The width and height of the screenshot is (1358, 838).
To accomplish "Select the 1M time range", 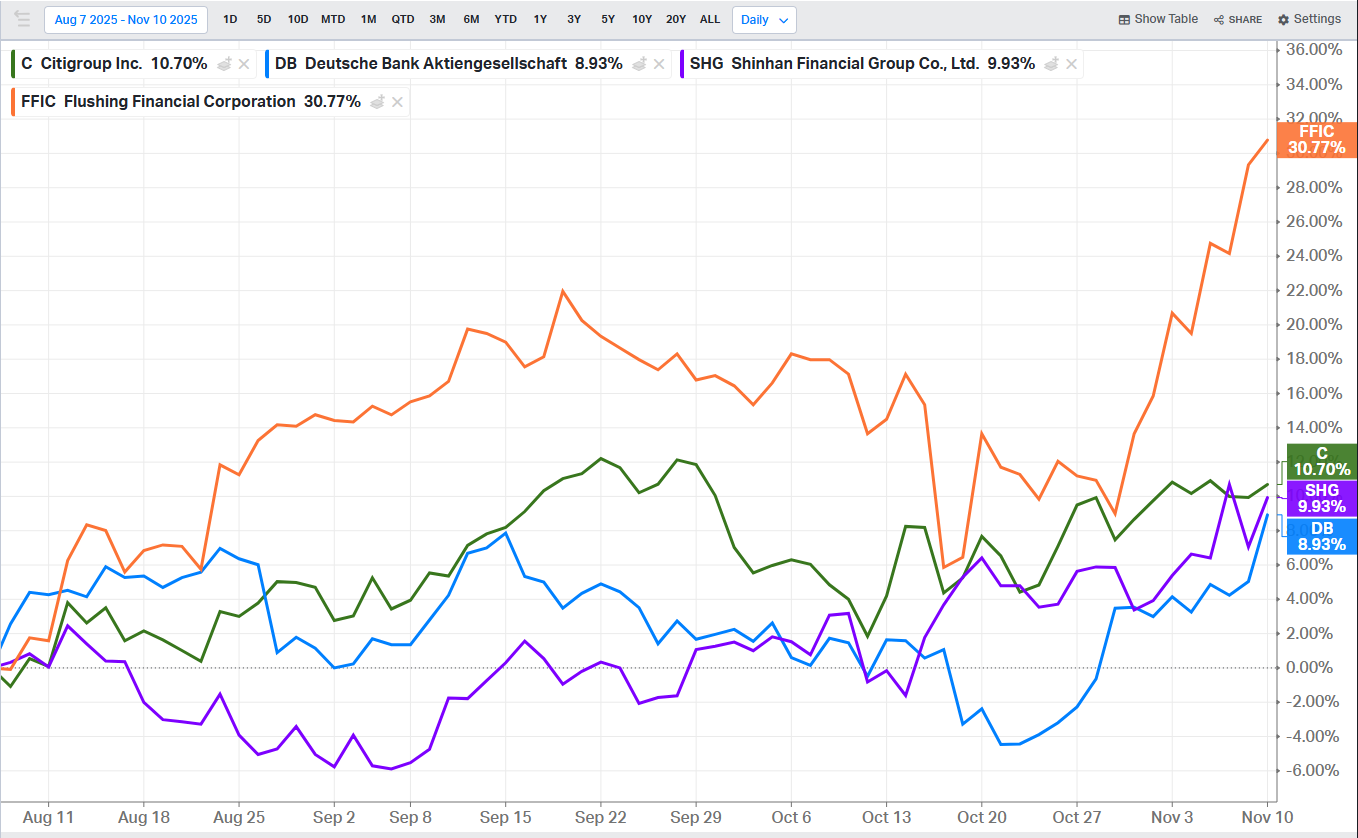I will (369, 19).
